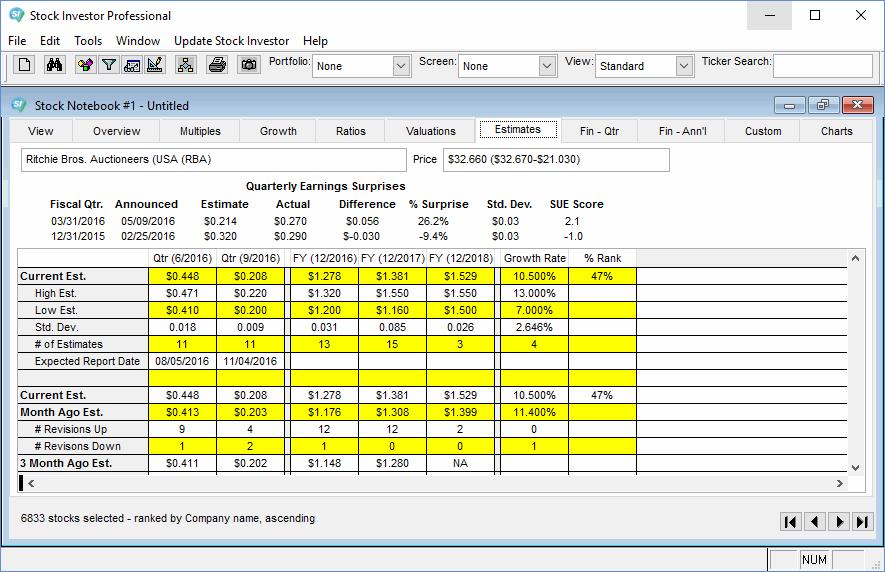Click the horizontal scroll left arrow
This screenshot has height=572, width=885.
pyautogui.click(x=32, y=483)
